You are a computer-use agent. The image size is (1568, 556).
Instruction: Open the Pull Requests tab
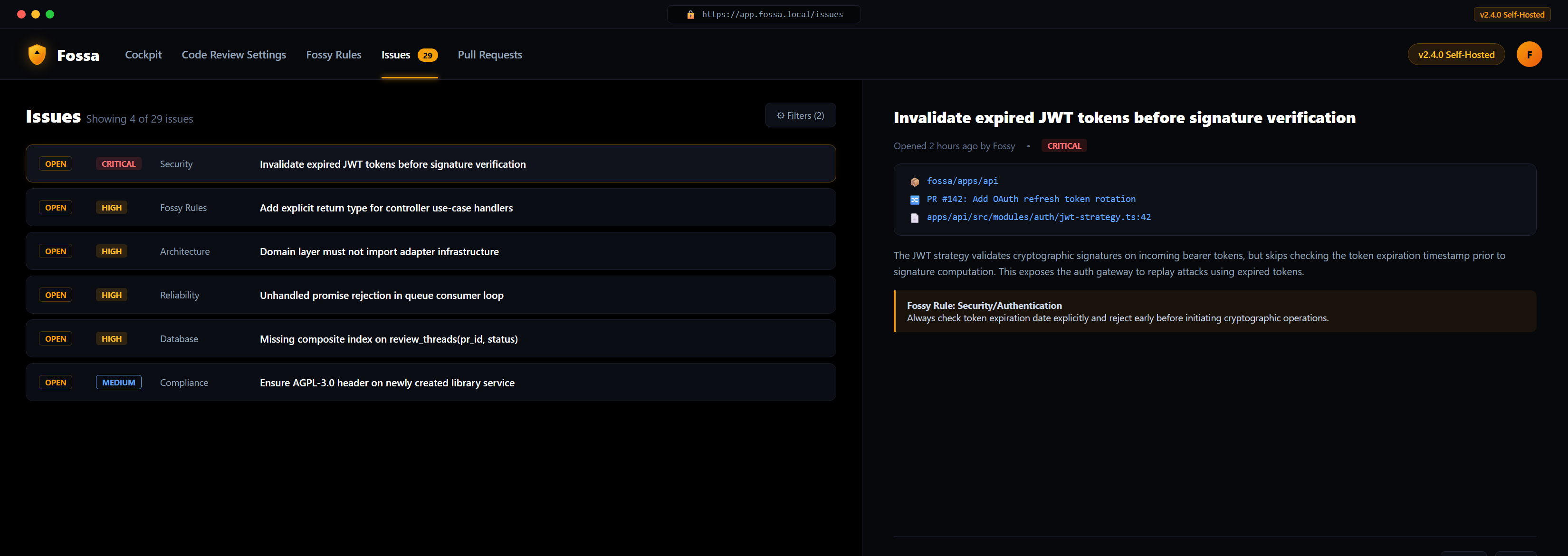(x=489, y=55)
